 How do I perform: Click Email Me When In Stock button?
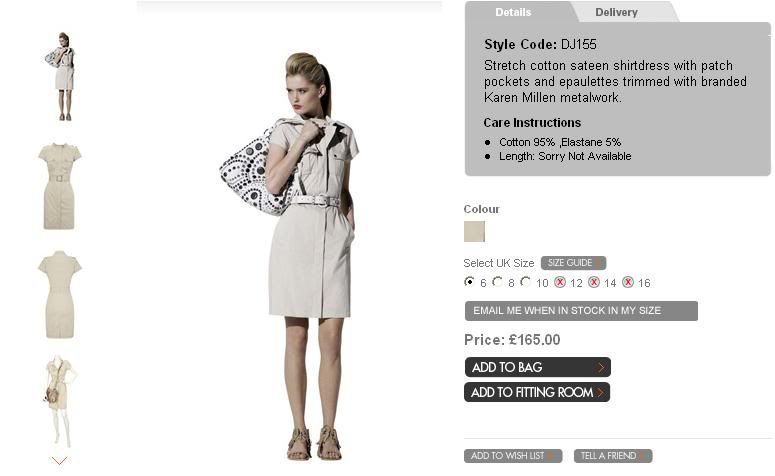click(x=581, y=311)
